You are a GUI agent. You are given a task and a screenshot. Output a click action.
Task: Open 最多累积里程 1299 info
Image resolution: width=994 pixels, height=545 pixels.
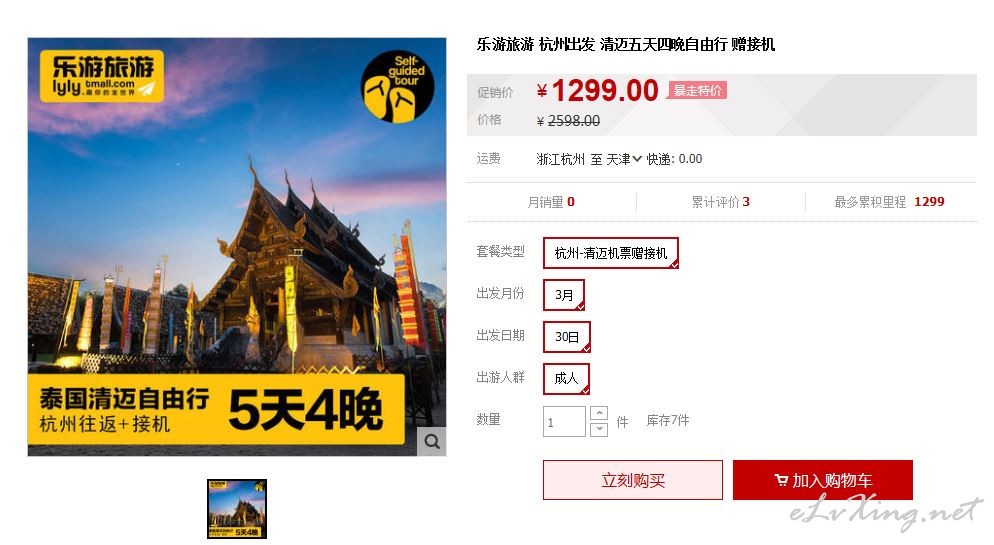(x=889, y=202)
